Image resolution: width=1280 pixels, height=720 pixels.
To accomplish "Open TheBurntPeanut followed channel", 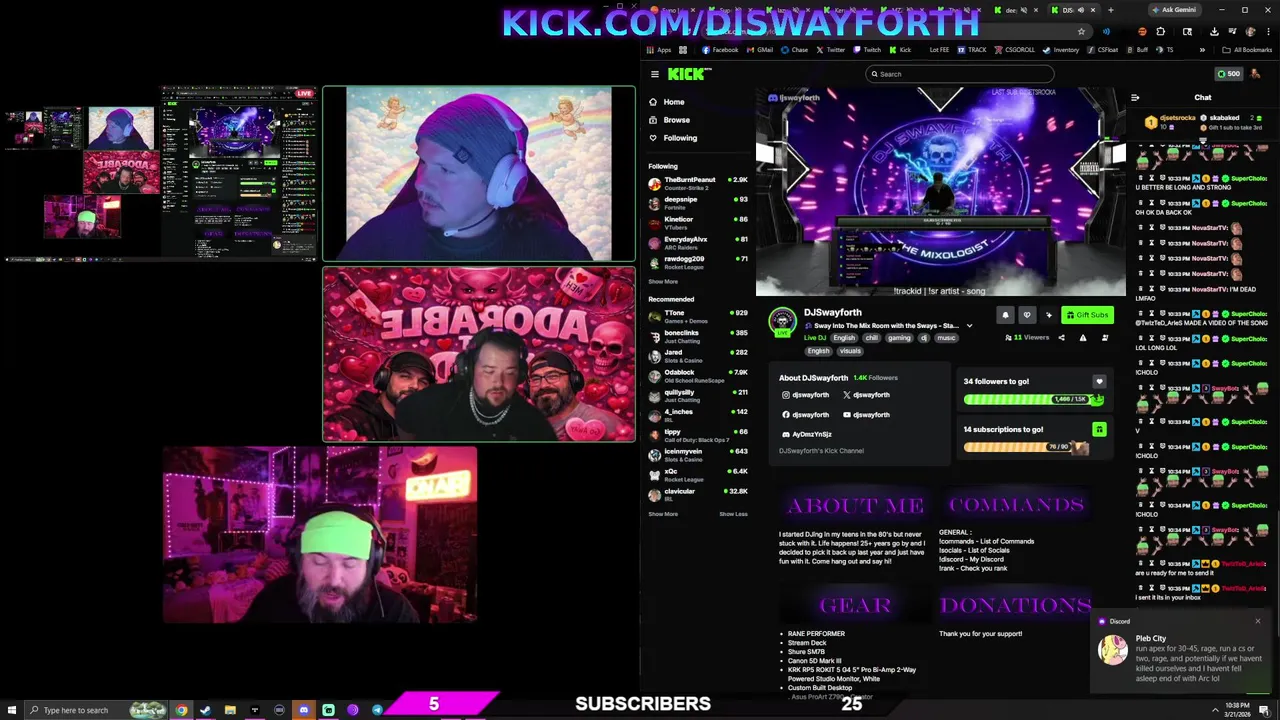I will tap(698, 183).
